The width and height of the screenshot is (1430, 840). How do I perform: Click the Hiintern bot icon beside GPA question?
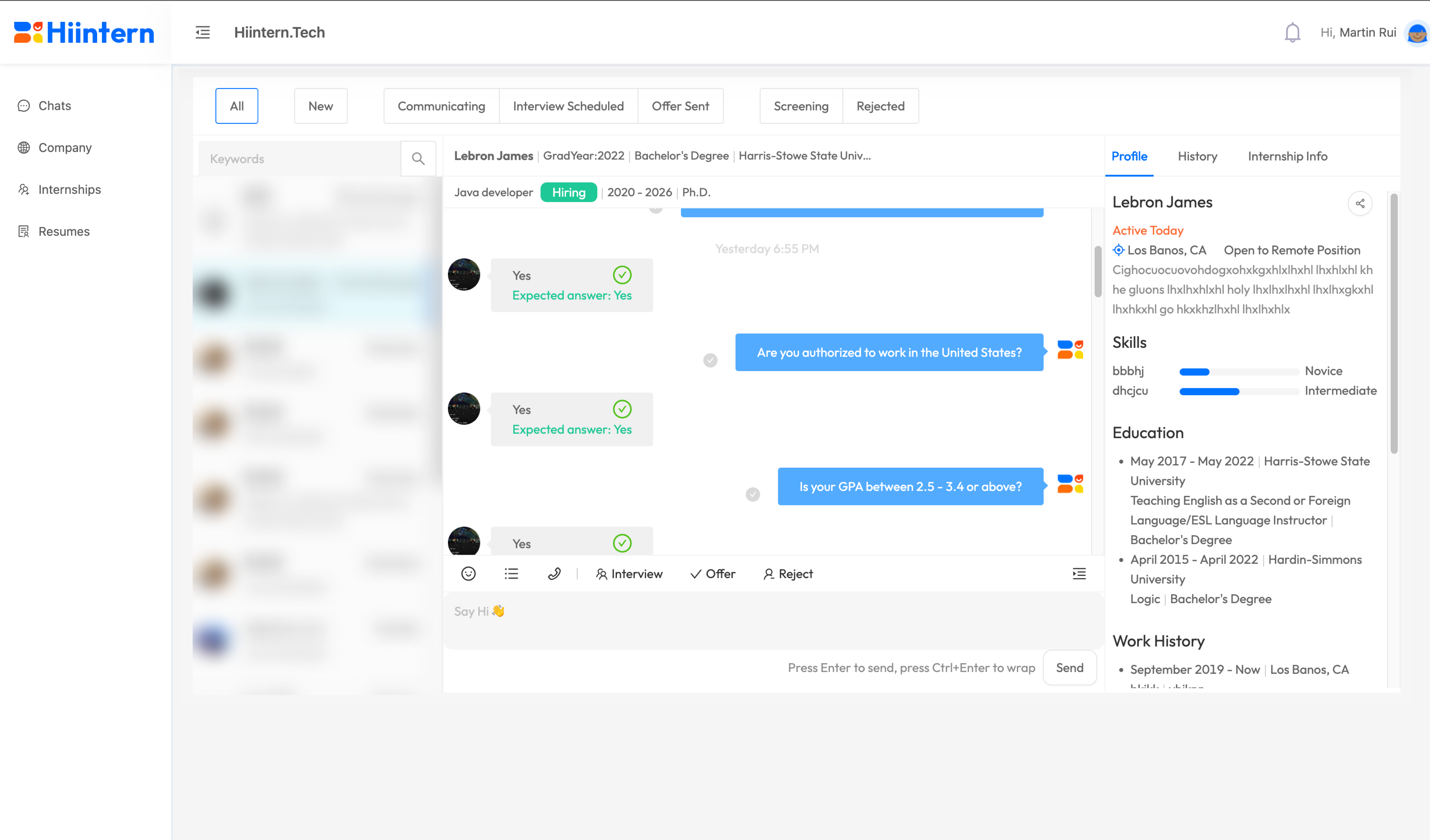click(1070, 484)
